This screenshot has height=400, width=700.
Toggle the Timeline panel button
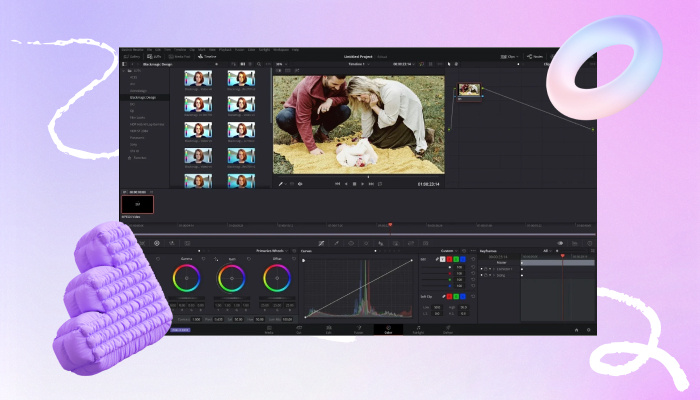click(207, 56)
